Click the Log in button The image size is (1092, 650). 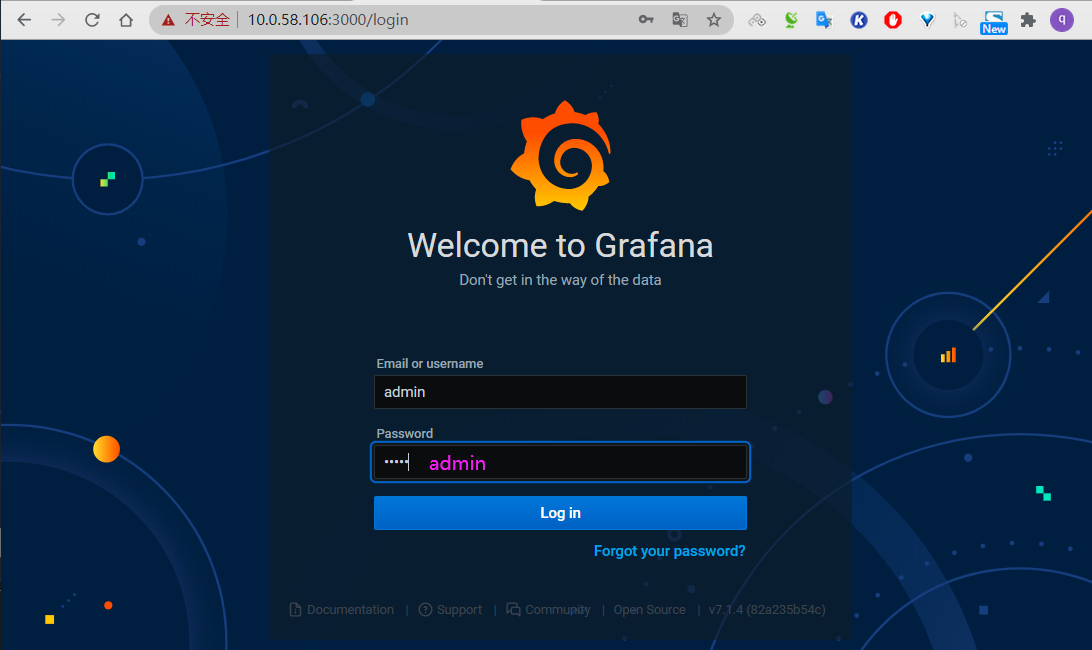[560, 513]
